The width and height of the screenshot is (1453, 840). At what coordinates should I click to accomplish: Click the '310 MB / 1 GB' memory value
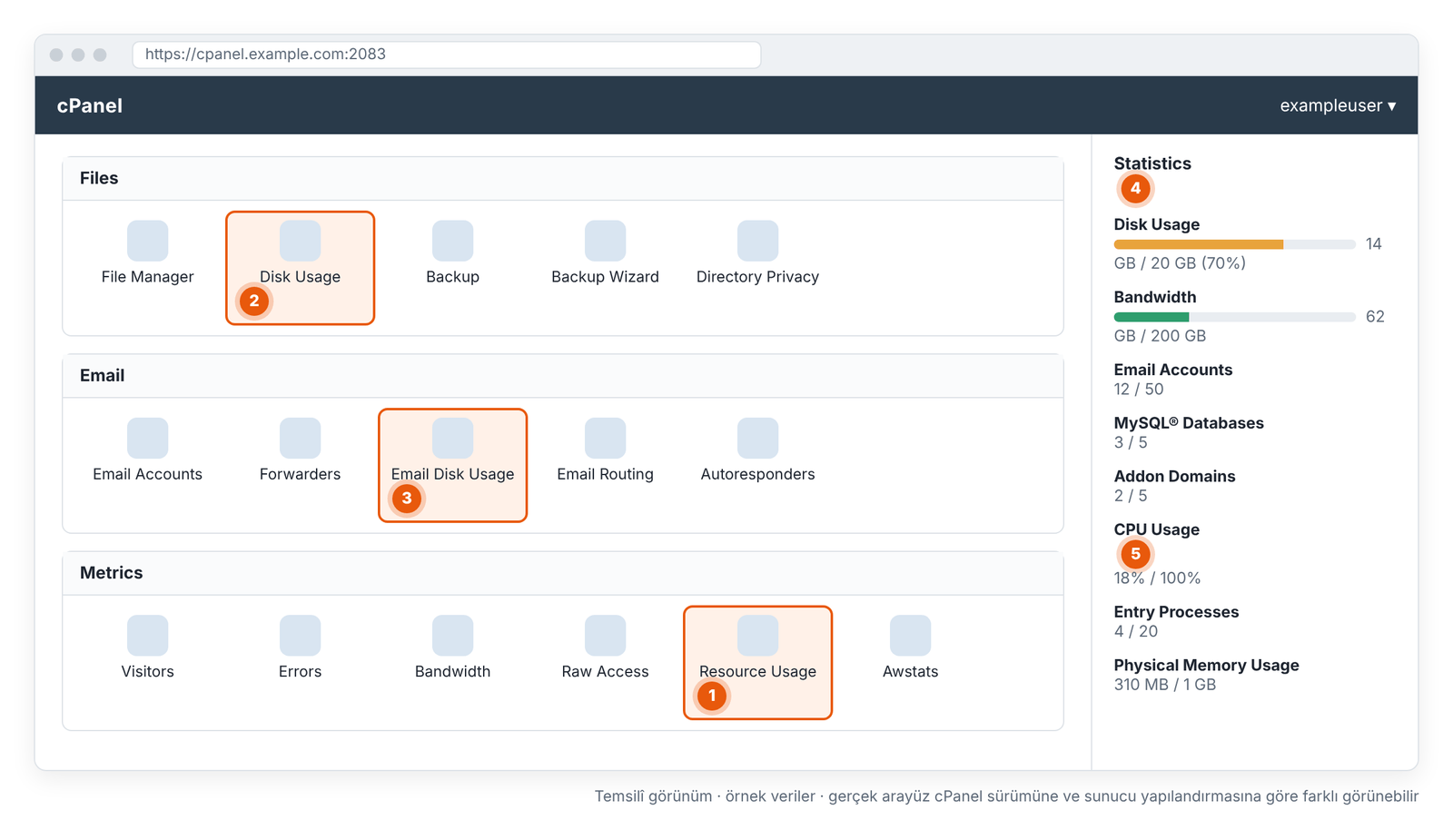pos(1165,685)
